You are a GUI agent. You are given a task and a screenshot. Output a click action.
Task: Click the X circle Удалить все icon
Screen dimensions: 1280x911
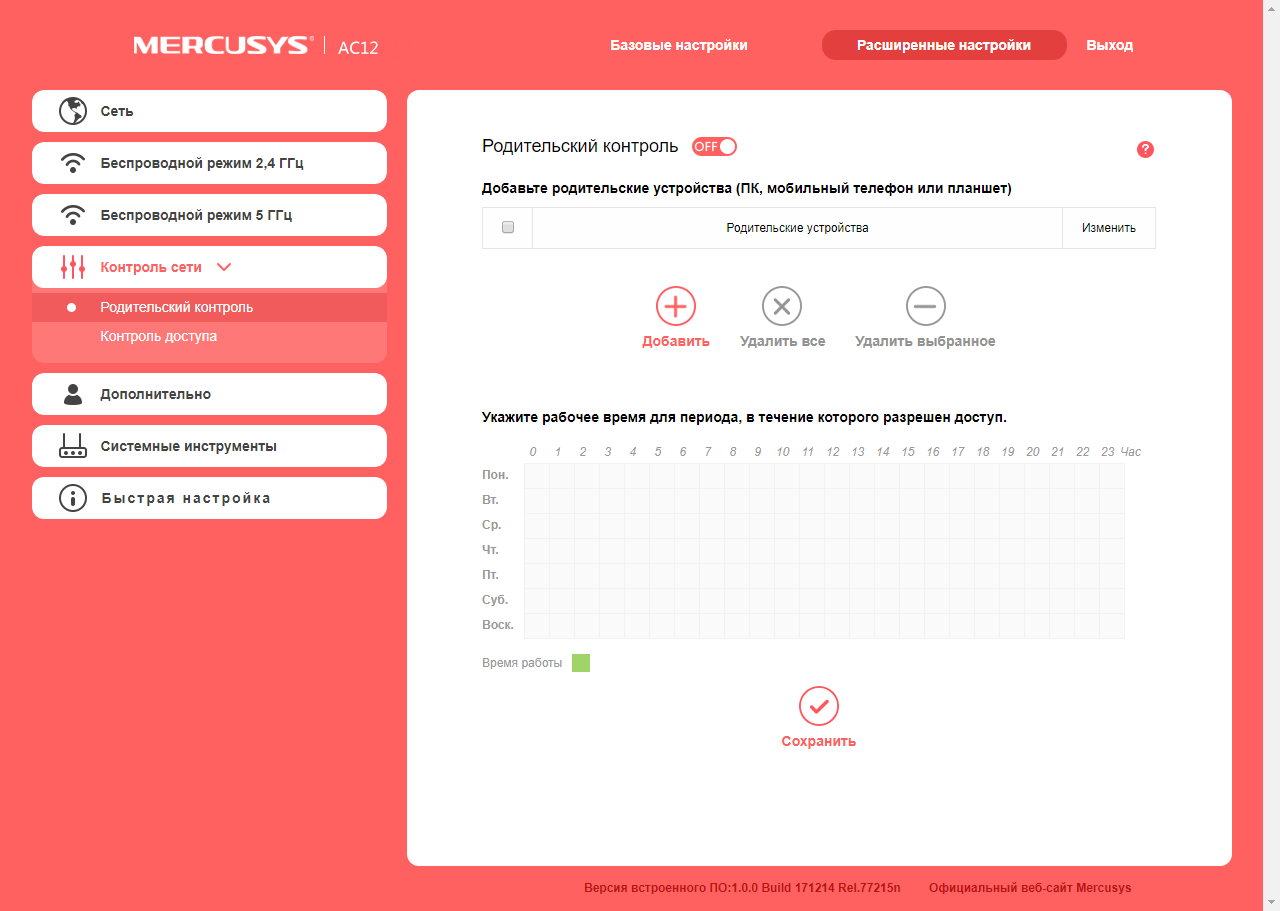782,306
